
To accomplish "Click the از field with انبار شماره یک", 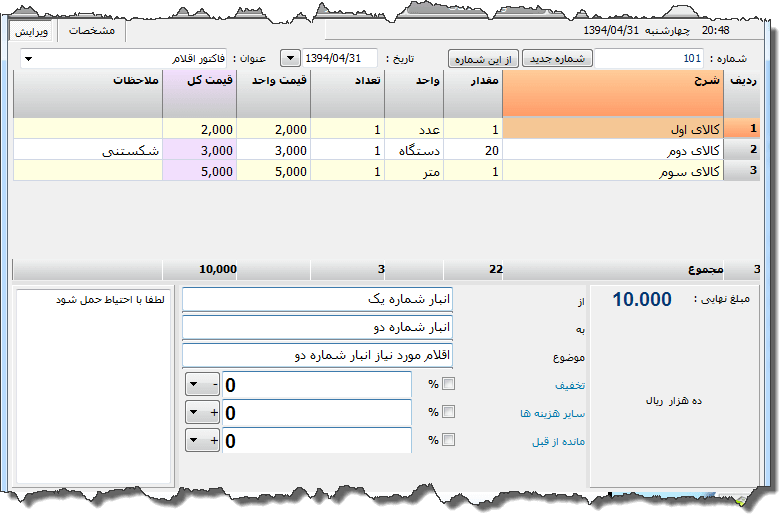I will (x=317, y=299).
